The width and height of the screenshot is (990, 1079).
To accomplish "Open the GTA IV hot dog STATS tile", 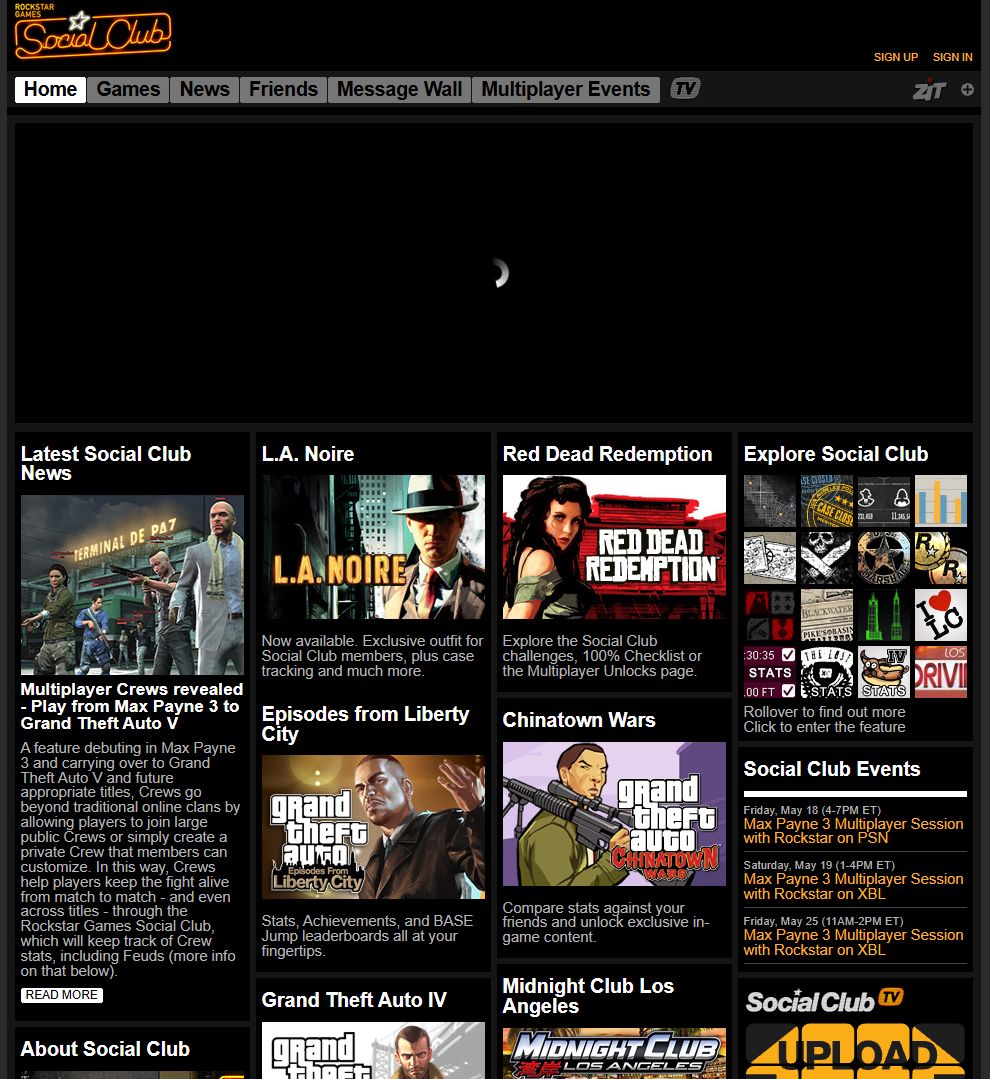I will pos(884,672).
